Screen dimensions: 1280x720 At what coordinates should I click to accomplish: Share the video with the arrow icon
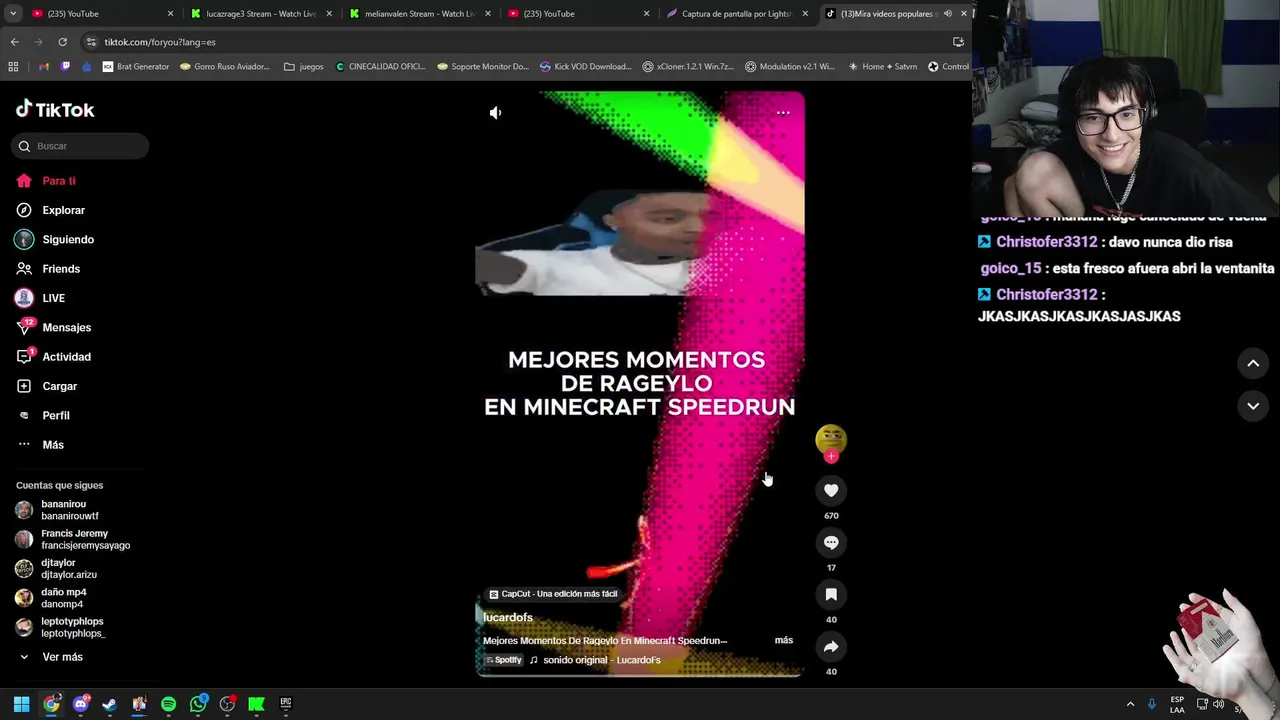(831, 646)
